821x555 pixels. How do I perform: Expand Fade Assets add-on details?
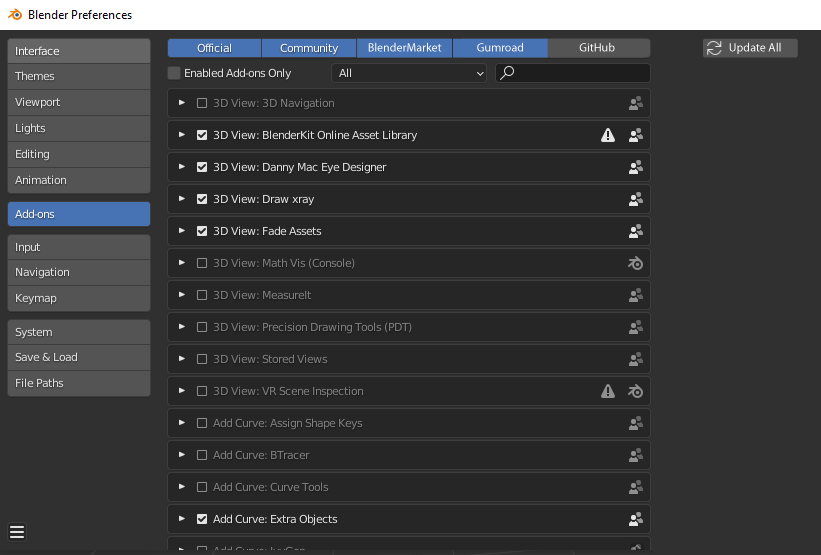pos(182,230)
